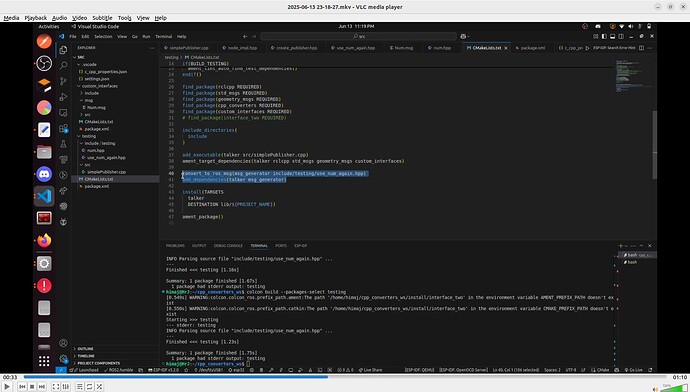The image size is (690, 392).
Task: Switch to the PORTS panel tab
Action: point(281,245)
